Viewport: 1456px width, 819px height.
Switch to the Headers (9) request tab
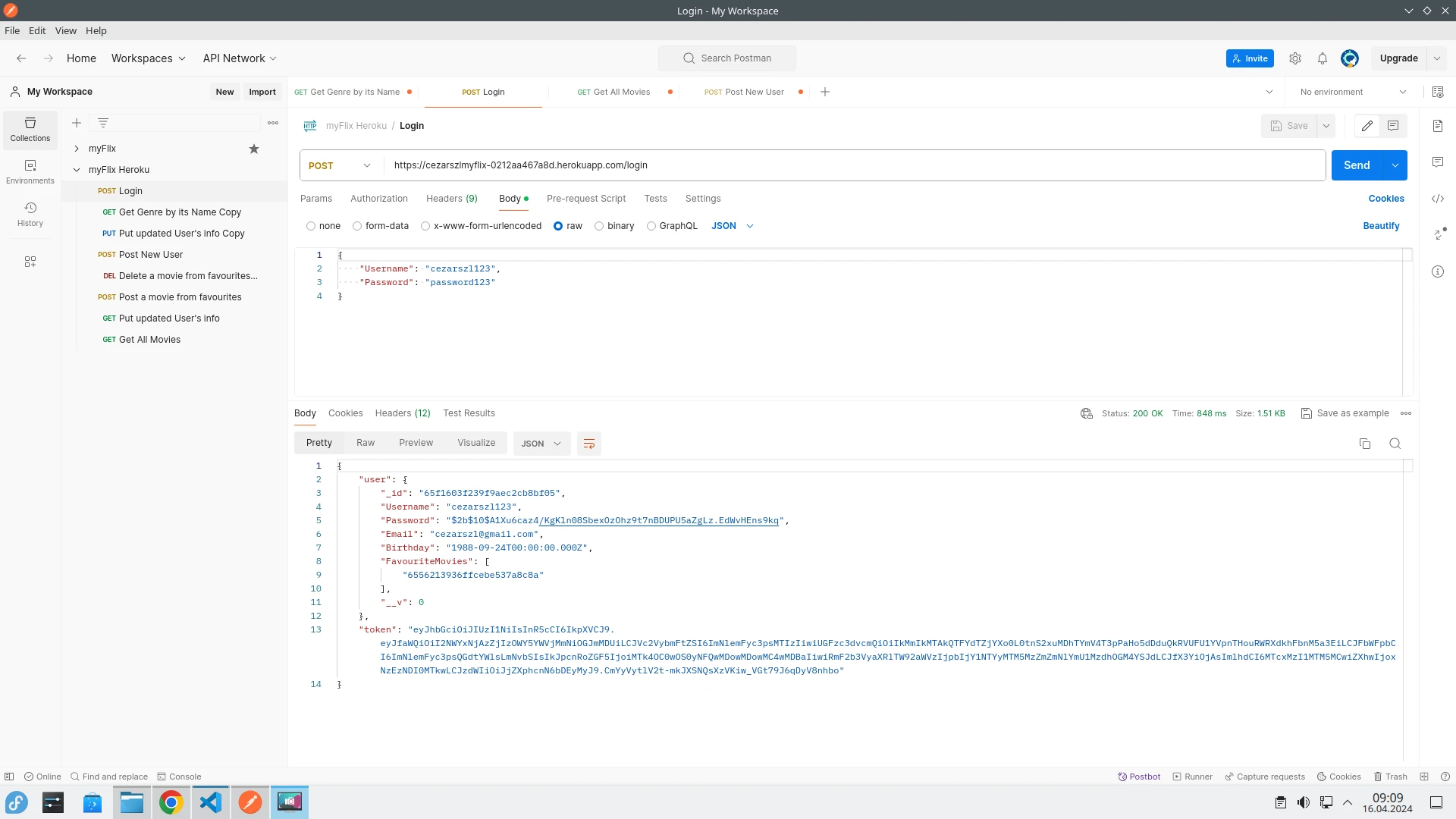(452, 199)
